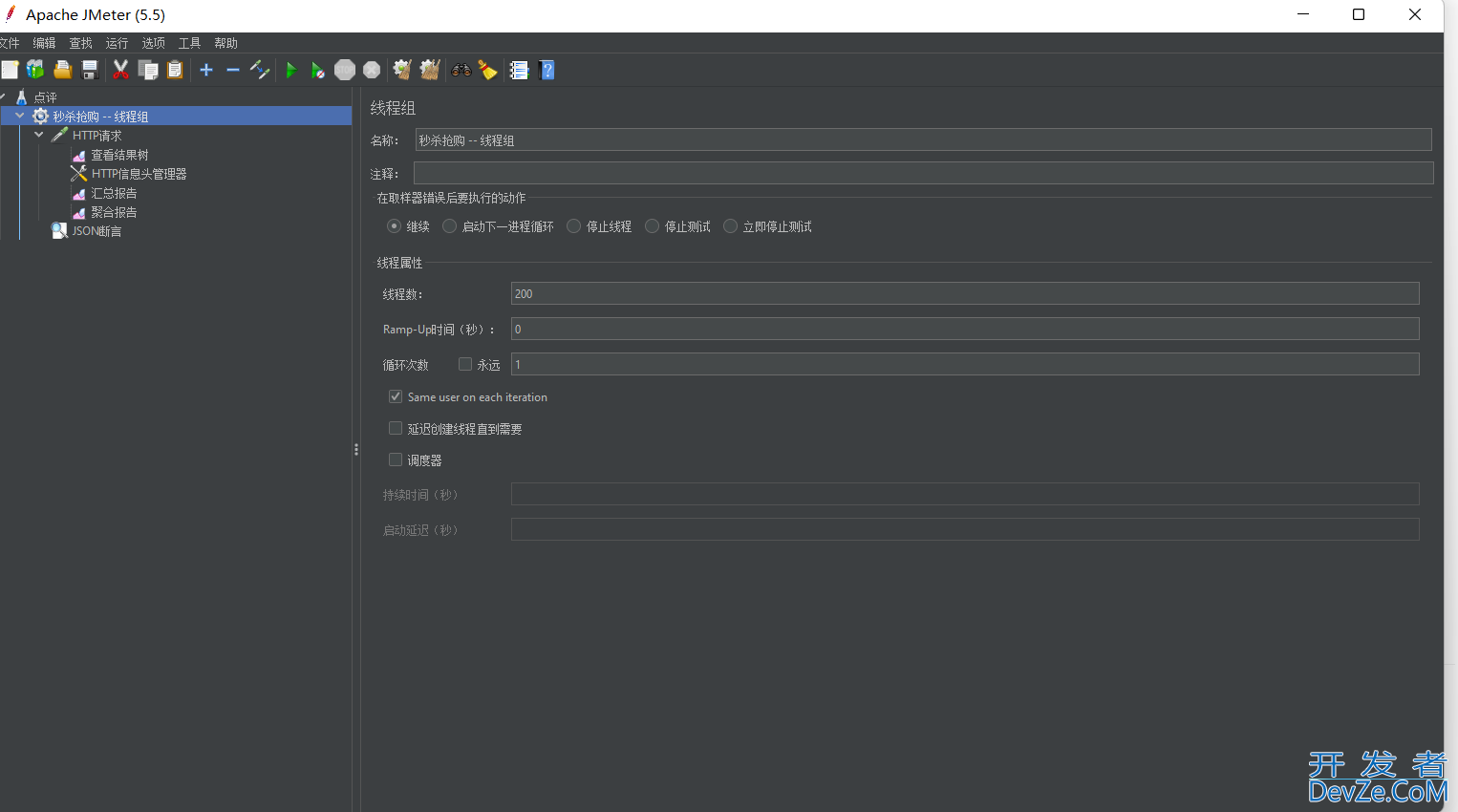Open the Templates icon in toolbar
This screenshot has height=812, width=1458.
point(35,70)
